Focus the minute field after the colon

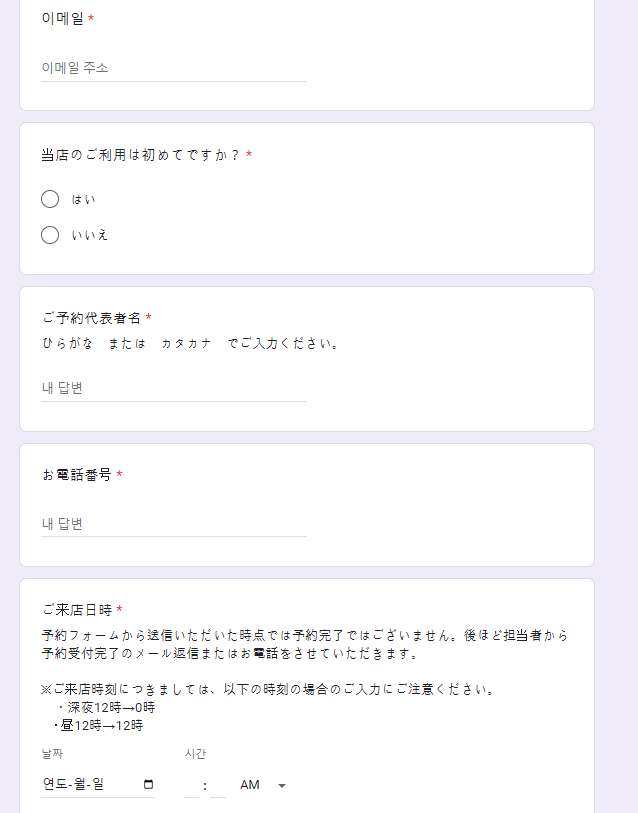(218, 786)
